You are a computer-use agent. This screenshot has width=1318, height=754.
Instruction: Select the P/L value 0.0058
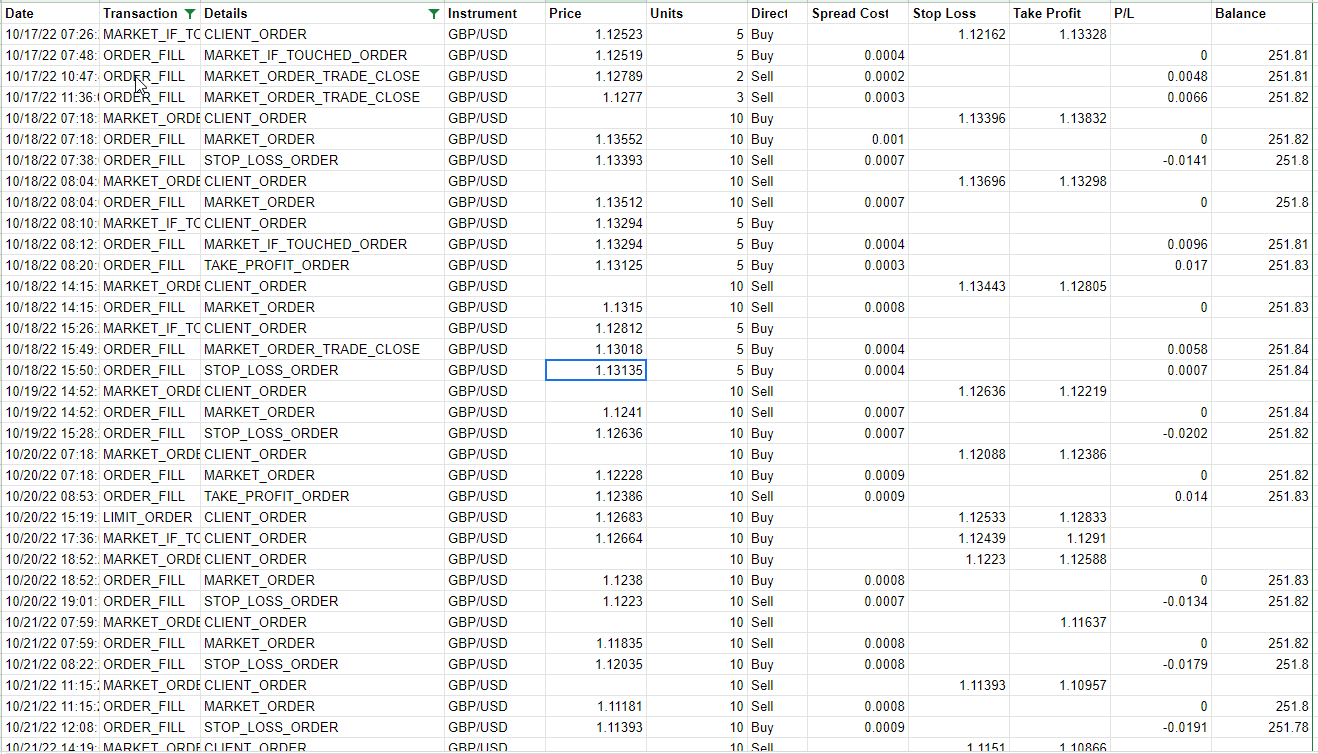(1161, 349)
